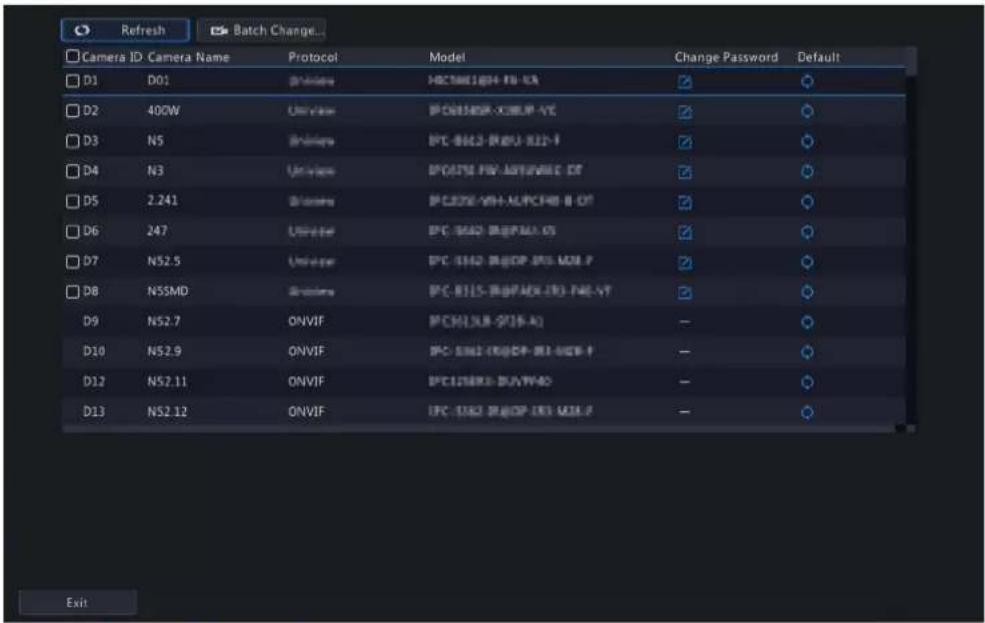Screen dimensions: 985x623
Task: Open change password for camera N5
Action: (685, 142)
